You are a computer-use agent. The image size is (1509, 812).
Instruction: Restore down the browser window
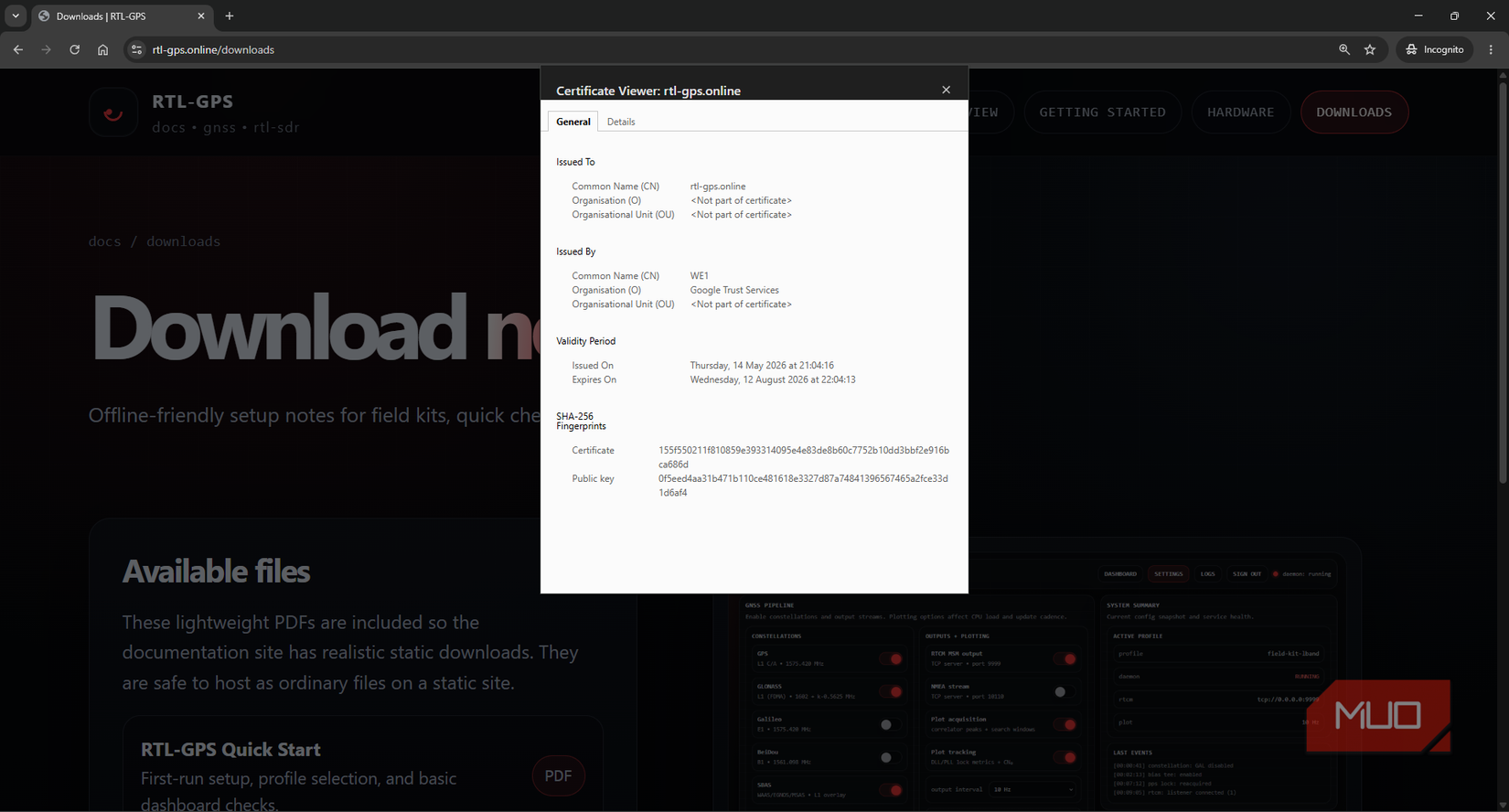pyautogui.click(x=1454, y=16)
